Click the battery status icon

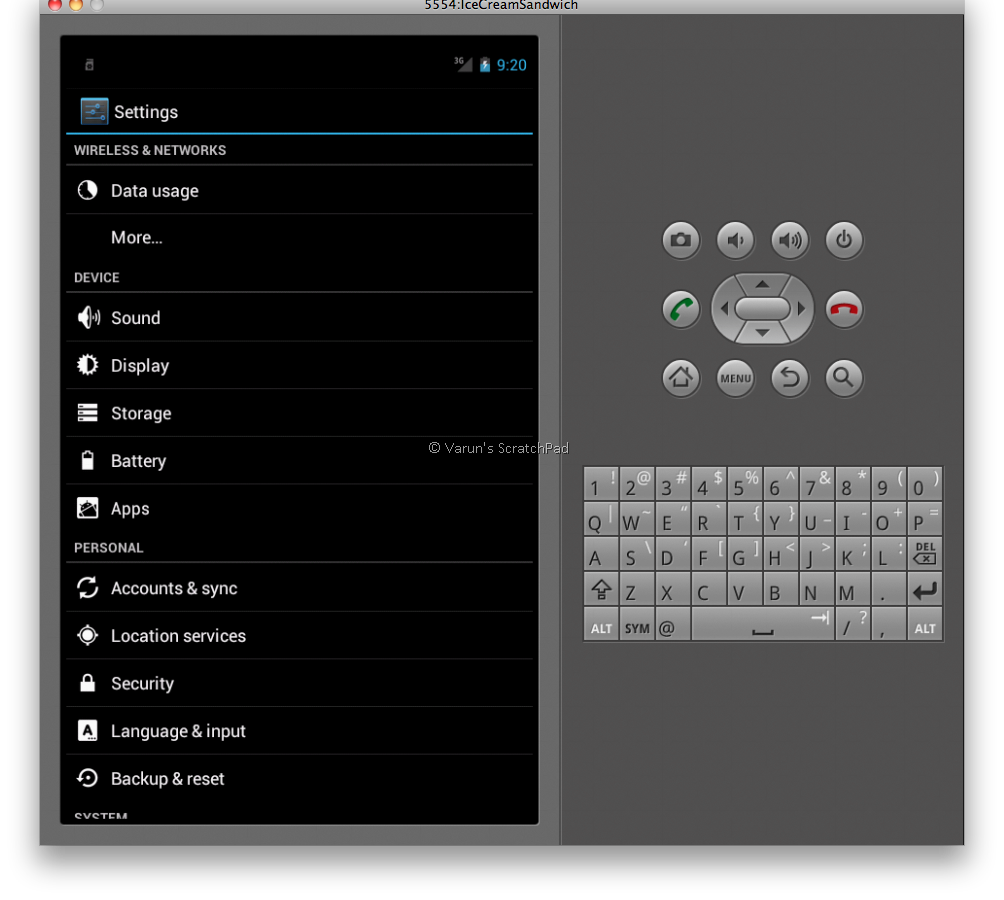coord(485,65)
